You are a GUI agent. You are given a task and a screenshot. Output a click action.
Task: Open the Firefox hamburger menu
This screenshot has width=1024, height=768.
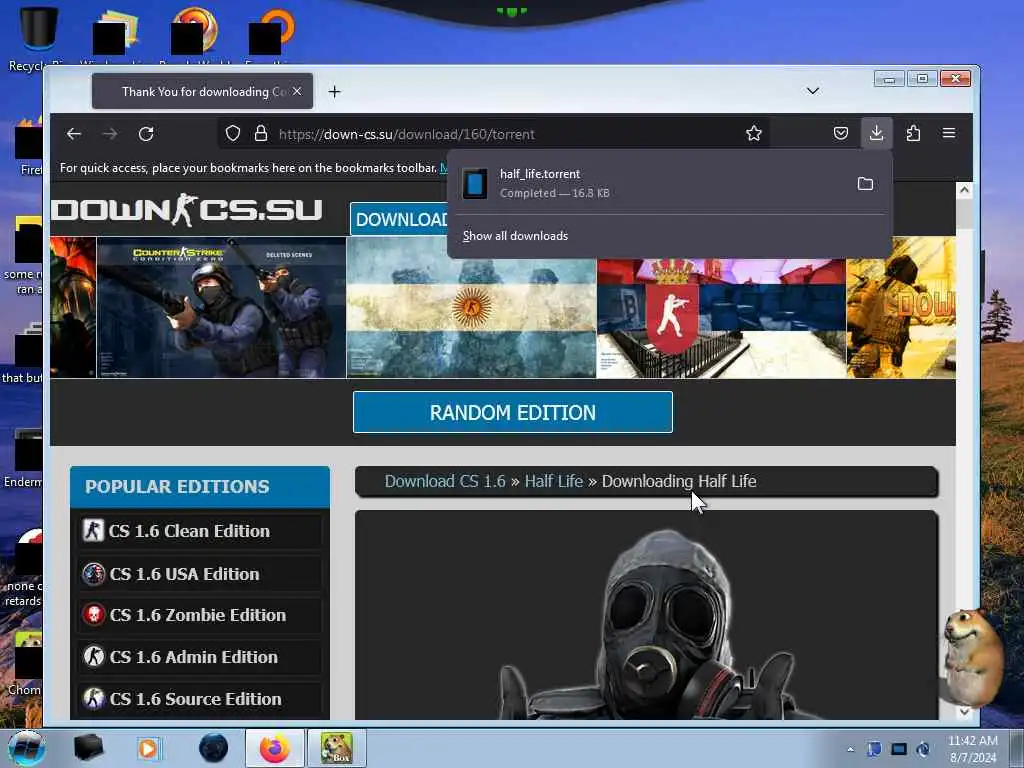pos(949,133)
